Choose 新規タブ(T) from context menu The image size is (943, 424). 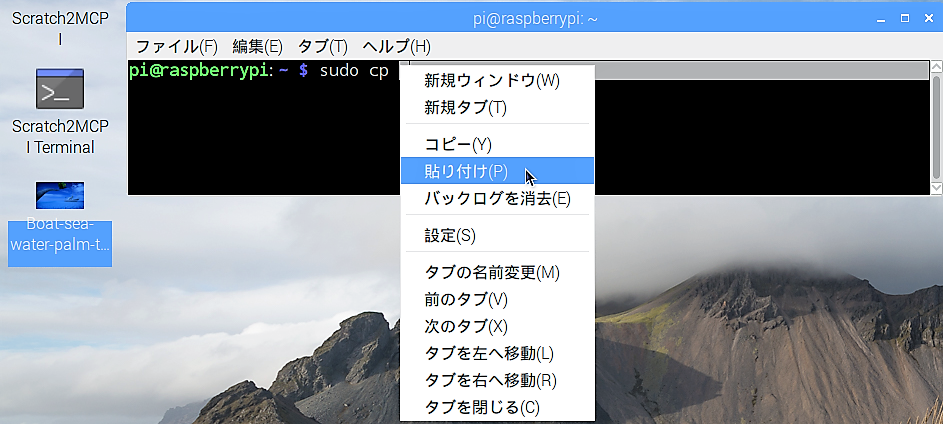pos(497,108)
